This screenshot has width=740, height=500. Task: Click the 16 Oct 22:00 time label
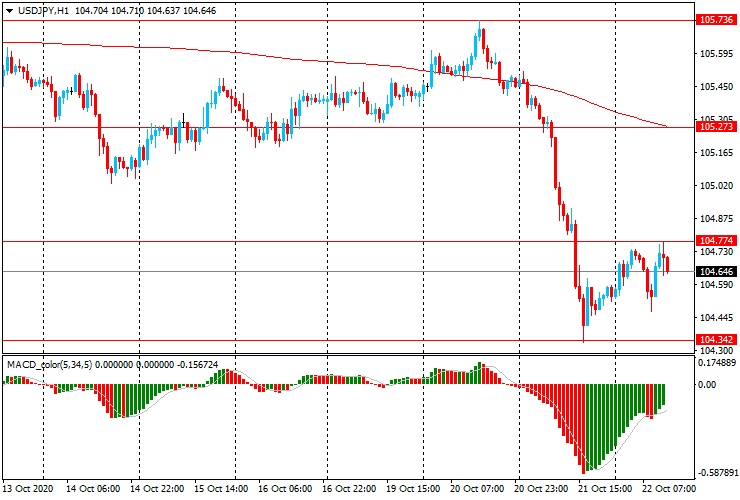point(349,488)
